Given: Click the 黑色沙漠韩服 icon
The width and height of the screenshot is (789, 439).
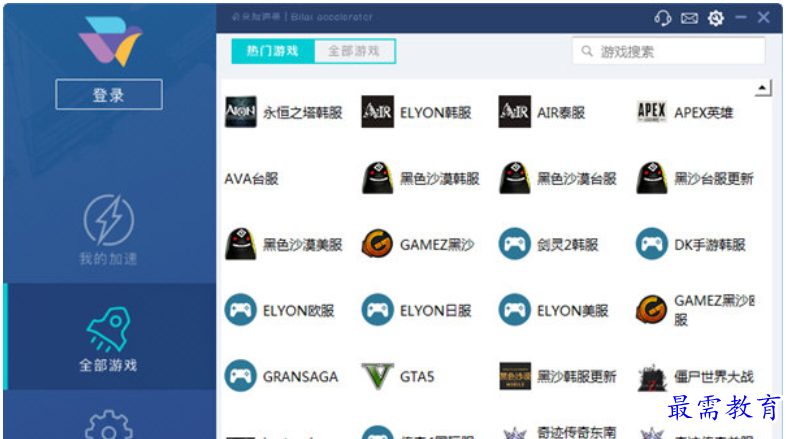Looking at the screenshot, I should [377, 178].
